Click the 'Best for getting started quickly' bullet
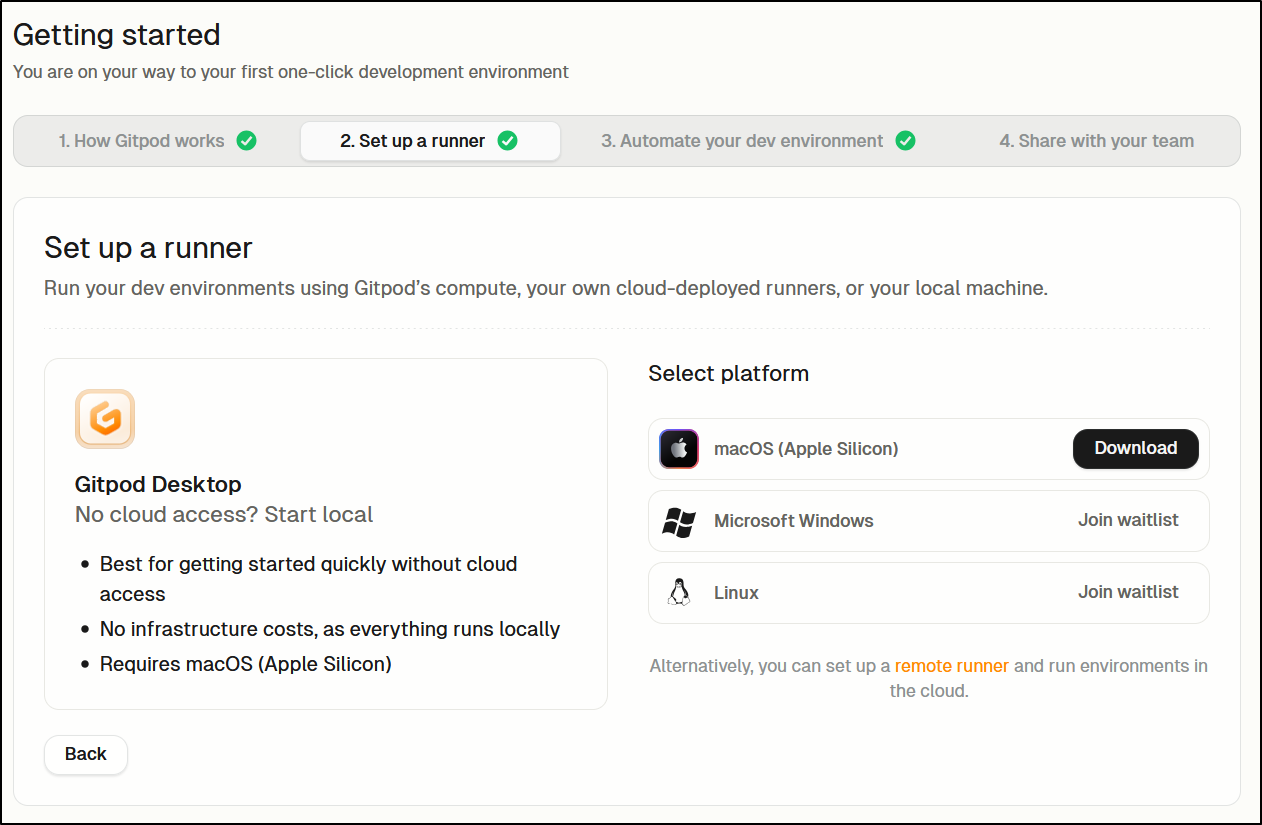 (309, 579)
